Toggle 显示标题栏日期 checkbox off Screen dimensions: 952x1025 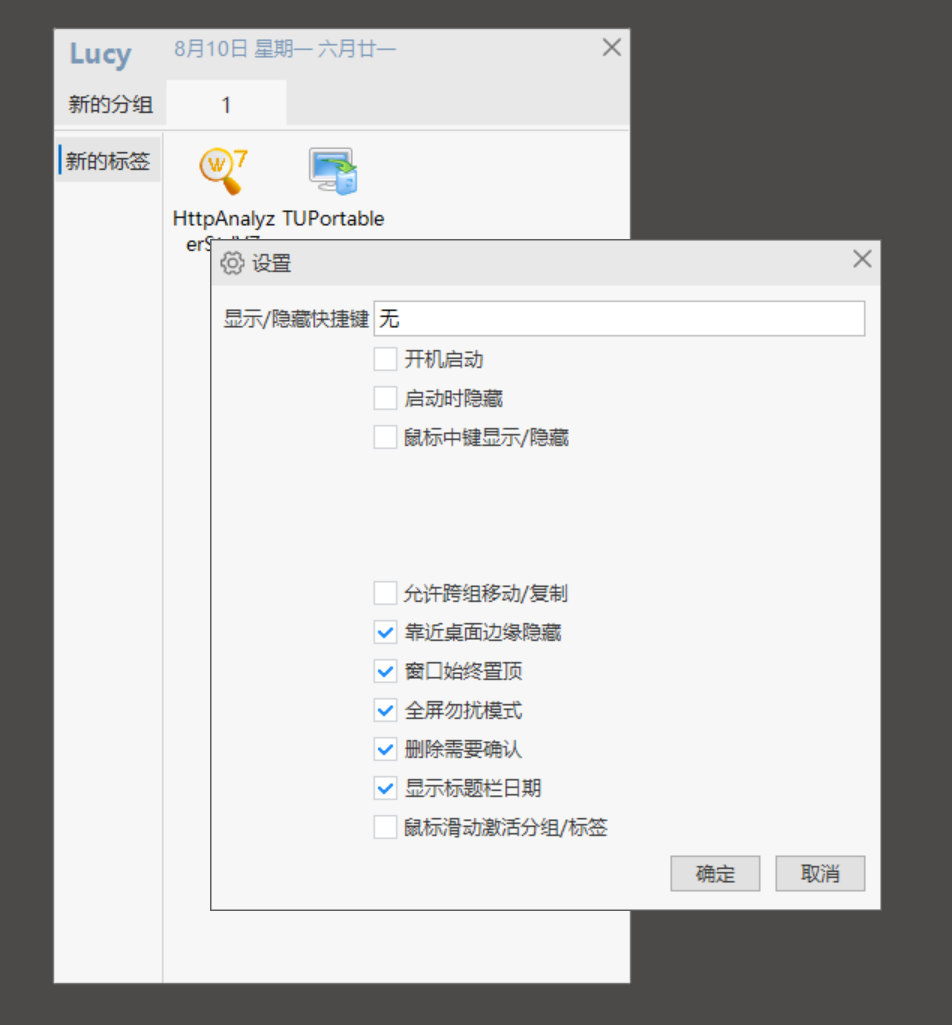[385, 788]
